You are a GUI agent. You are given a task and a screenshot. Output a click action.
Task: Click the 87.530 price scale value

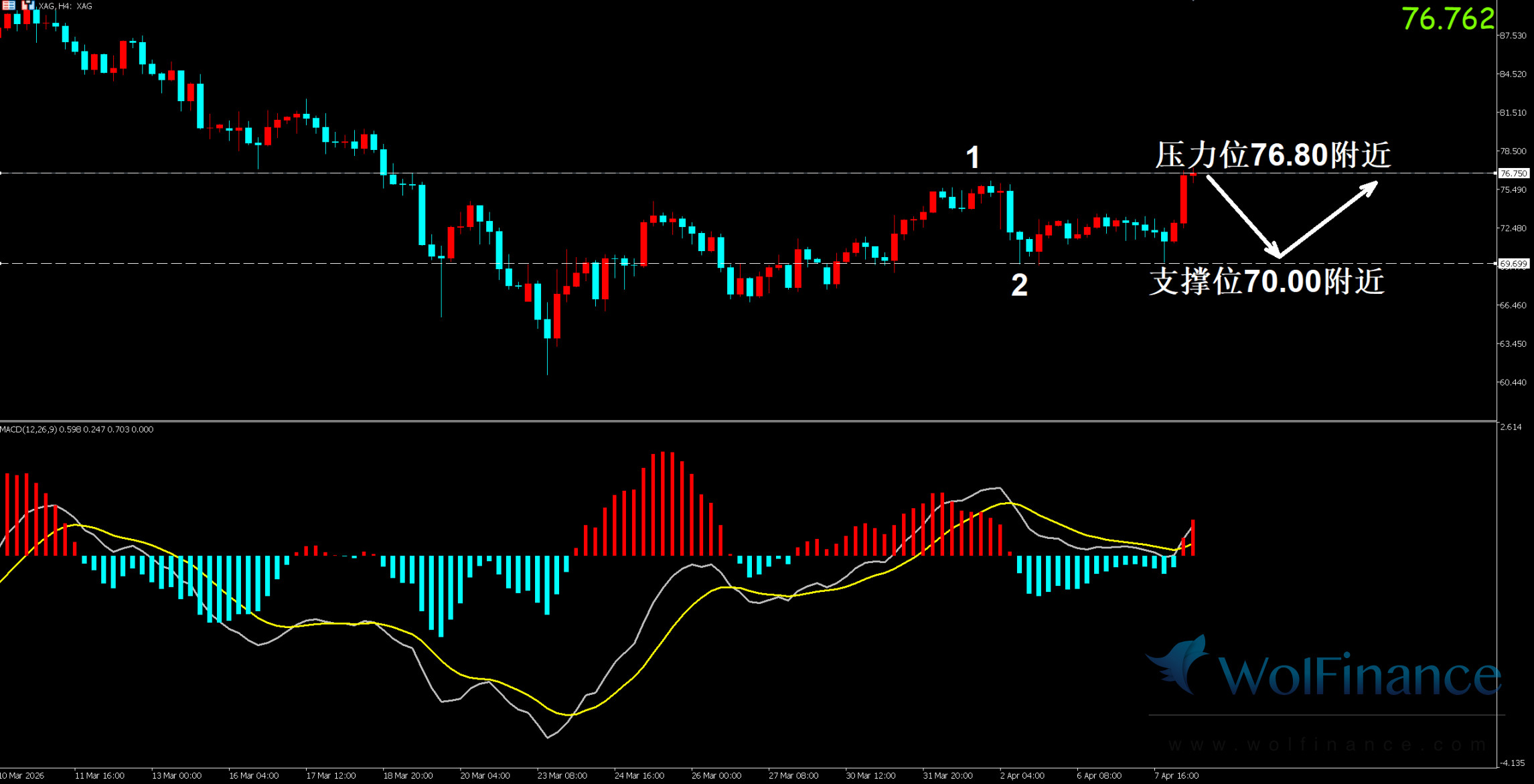point(1513,35)
